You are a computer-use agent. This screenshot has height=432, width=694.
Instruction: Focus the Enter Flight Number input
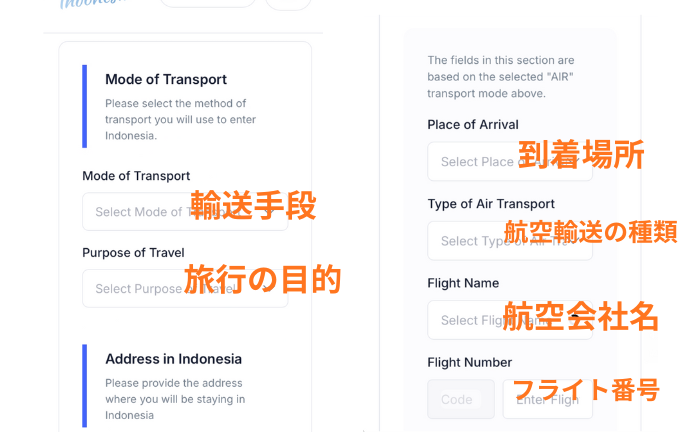(547, 399)
